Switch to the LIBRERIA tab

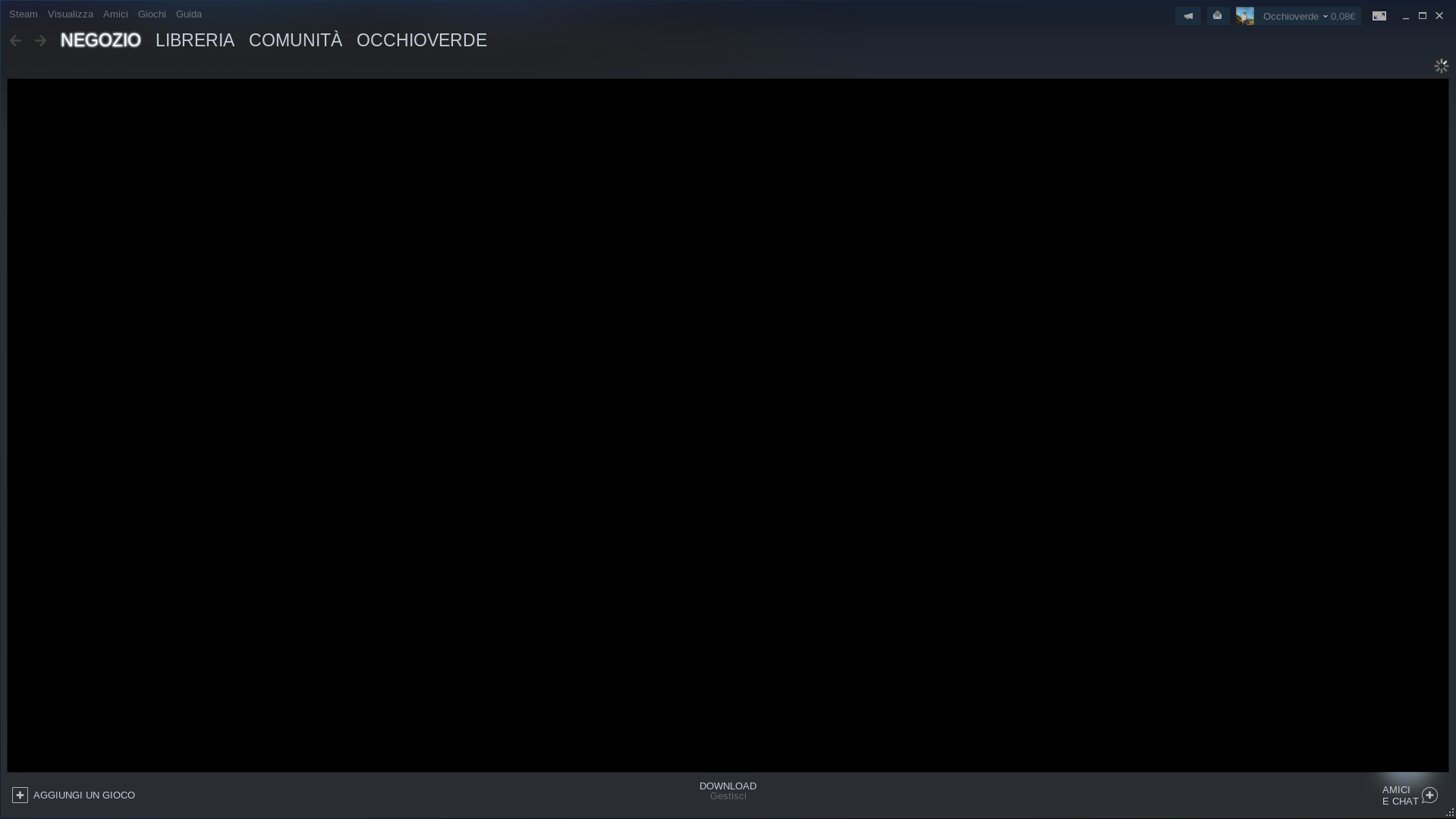[194, 40]
